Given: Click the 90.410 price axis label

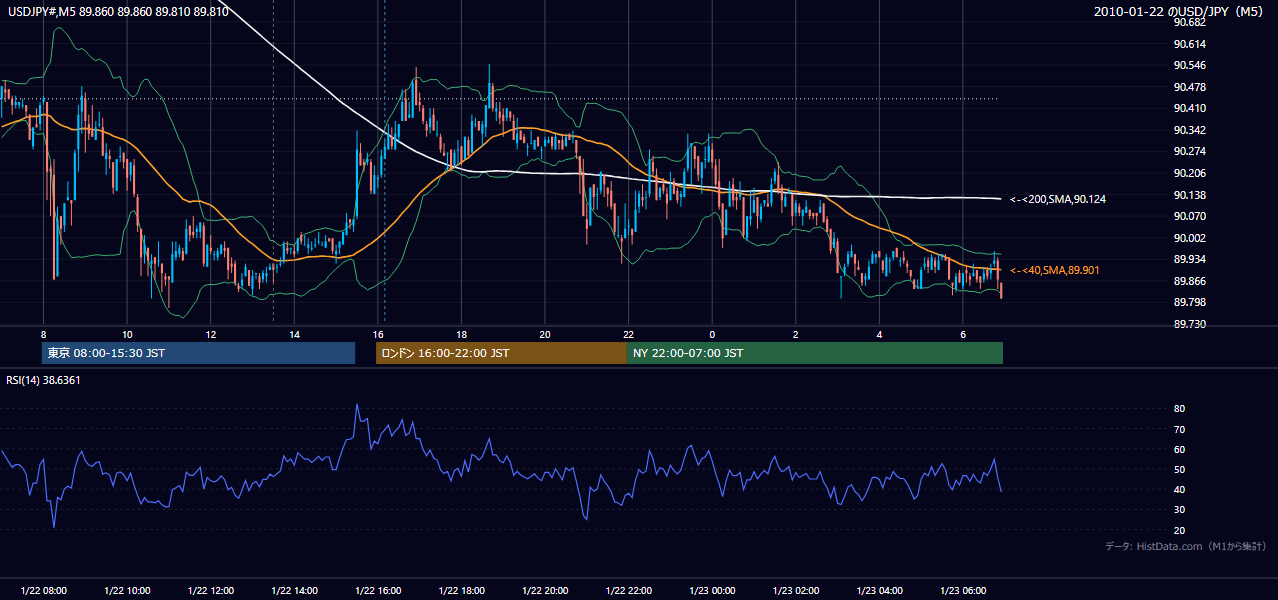Looking at the screenshot, I should [x=1189, y=108].
